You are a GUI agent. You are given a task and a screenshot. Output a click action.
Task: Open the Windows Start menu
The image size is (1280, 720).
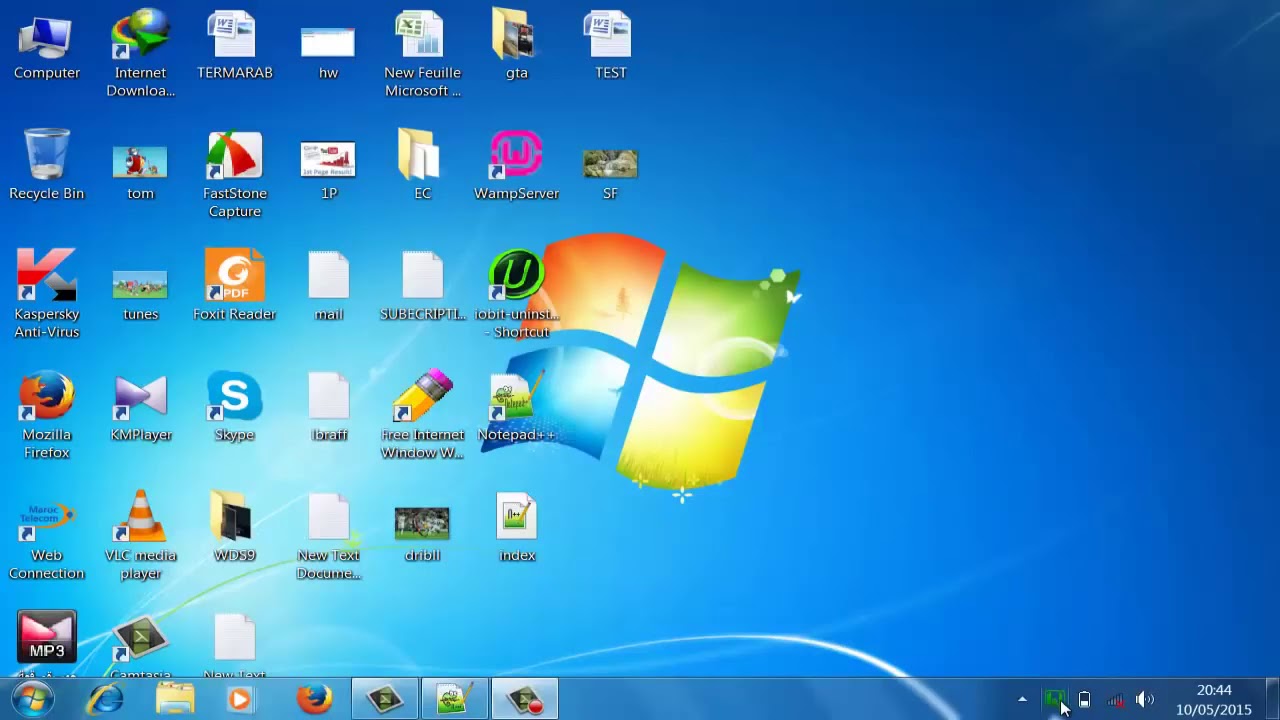pos(33,699)
